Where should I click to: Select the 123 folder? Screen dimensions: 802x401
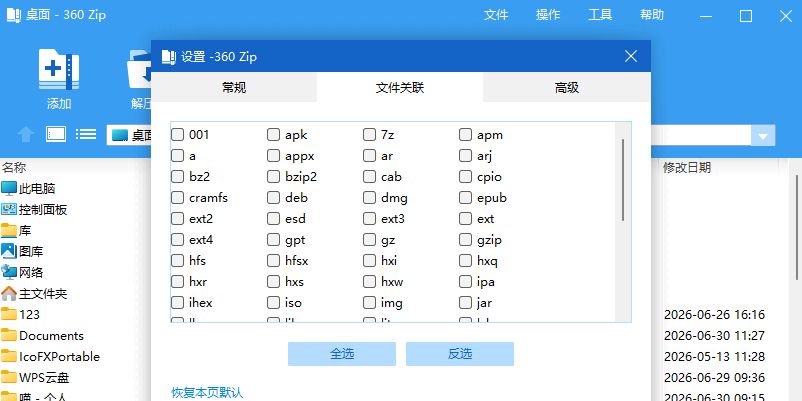[x=20, y=315]
